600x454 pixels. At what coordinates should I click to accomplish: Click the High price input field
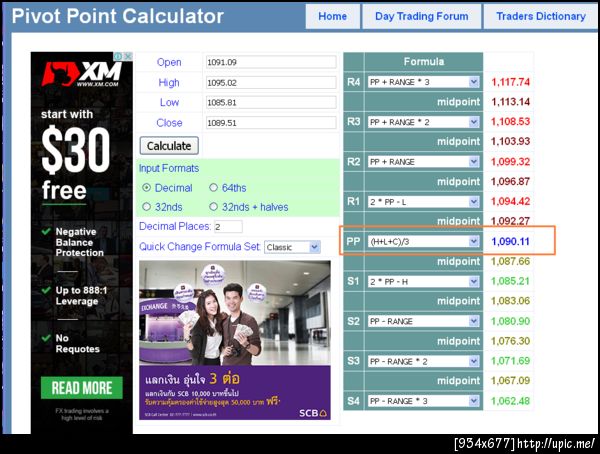[x=271, y=82]
